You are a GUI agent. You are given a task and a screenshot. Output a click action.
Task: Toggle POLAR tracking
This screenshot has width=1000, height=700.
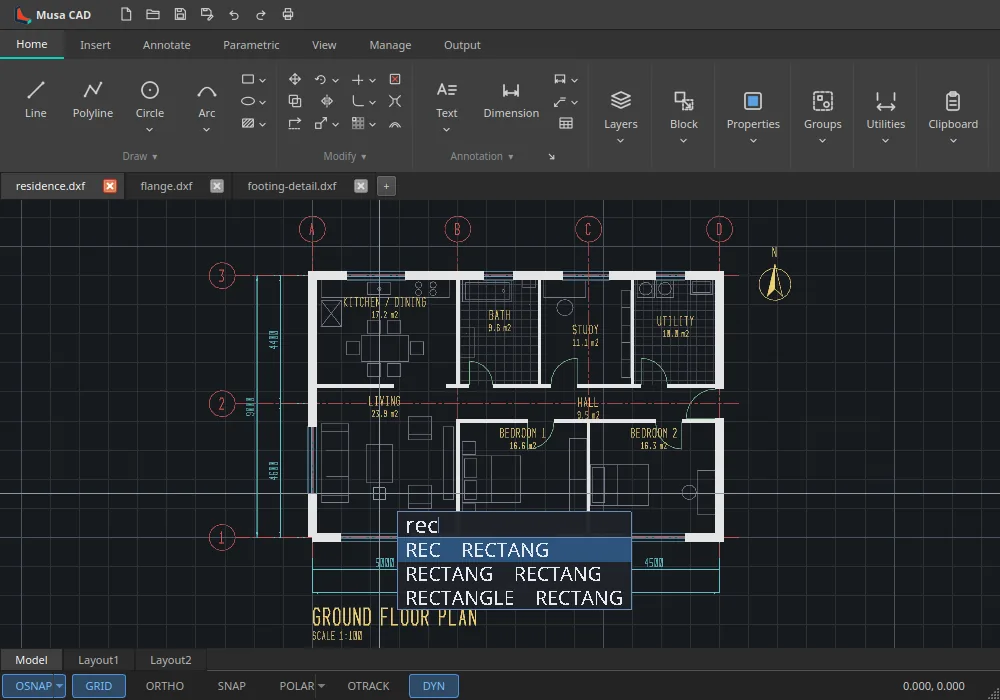[297, 686]
